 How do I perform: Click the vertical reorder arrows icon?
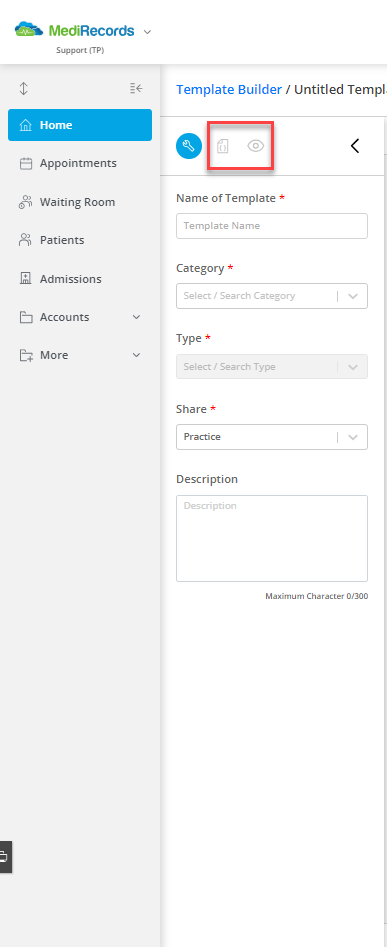point(24,89)
